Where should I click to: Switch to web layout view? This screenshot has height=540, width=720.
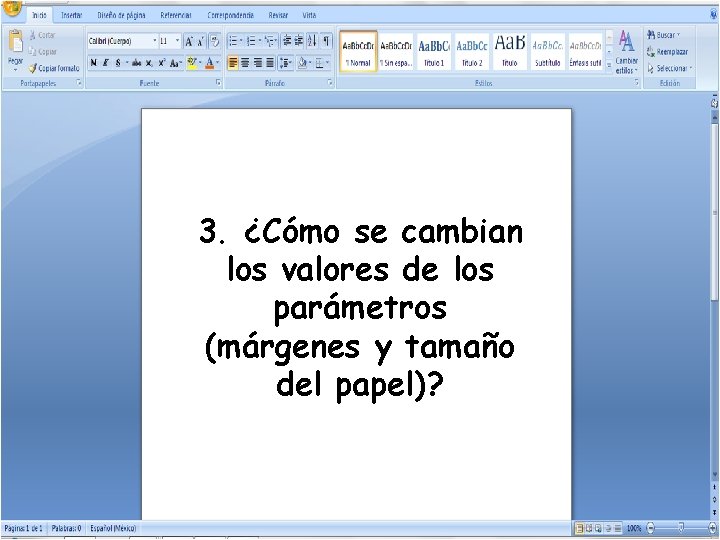coord(598,529)
